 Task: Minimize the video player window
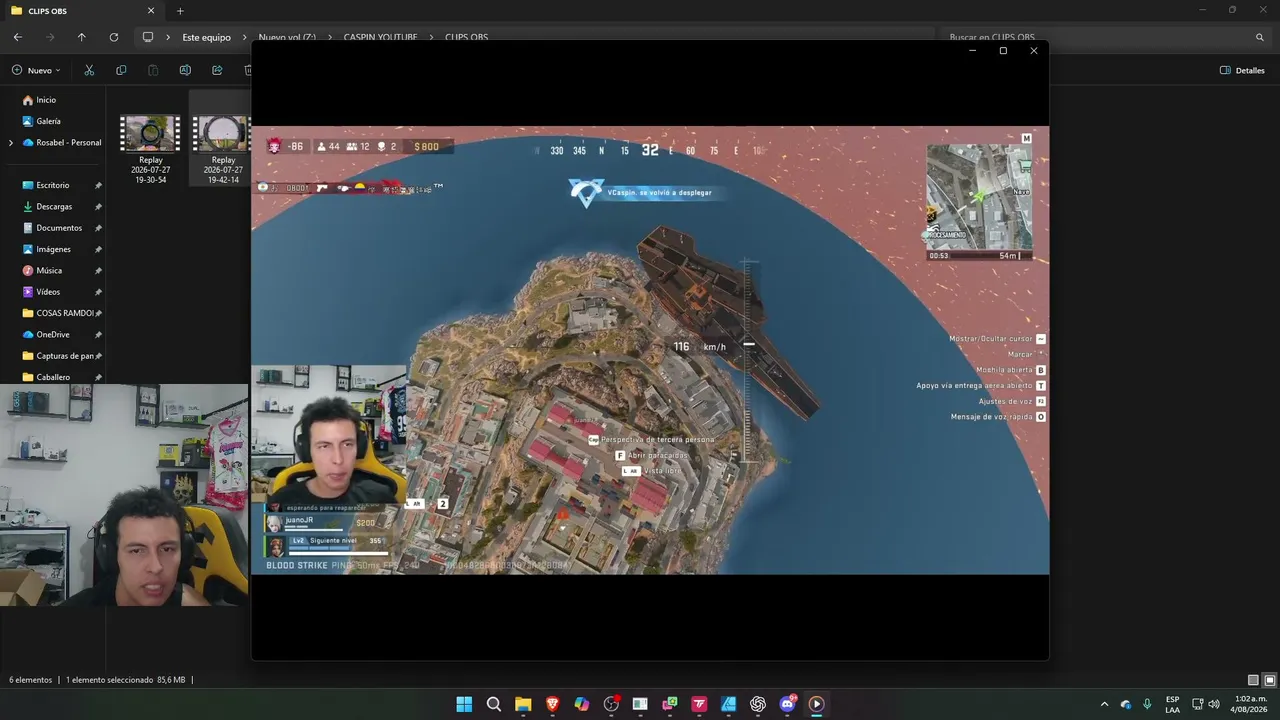click(972, 51)
